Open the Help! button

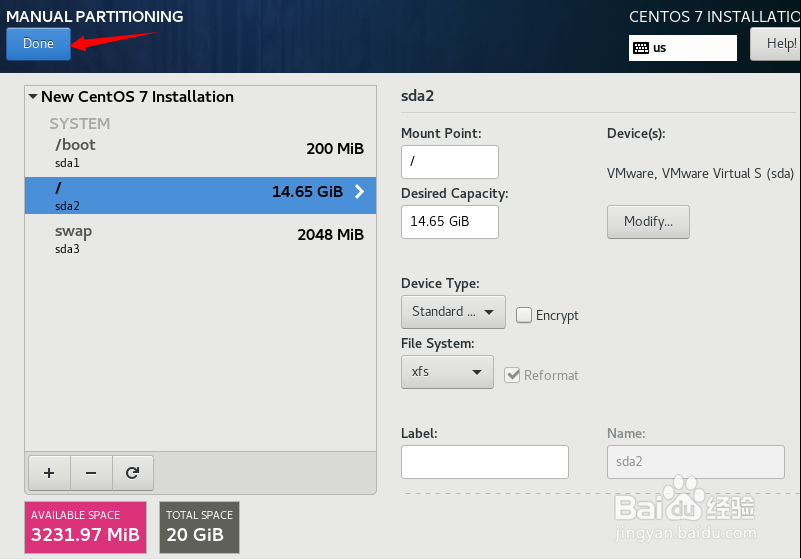(775, 44)
